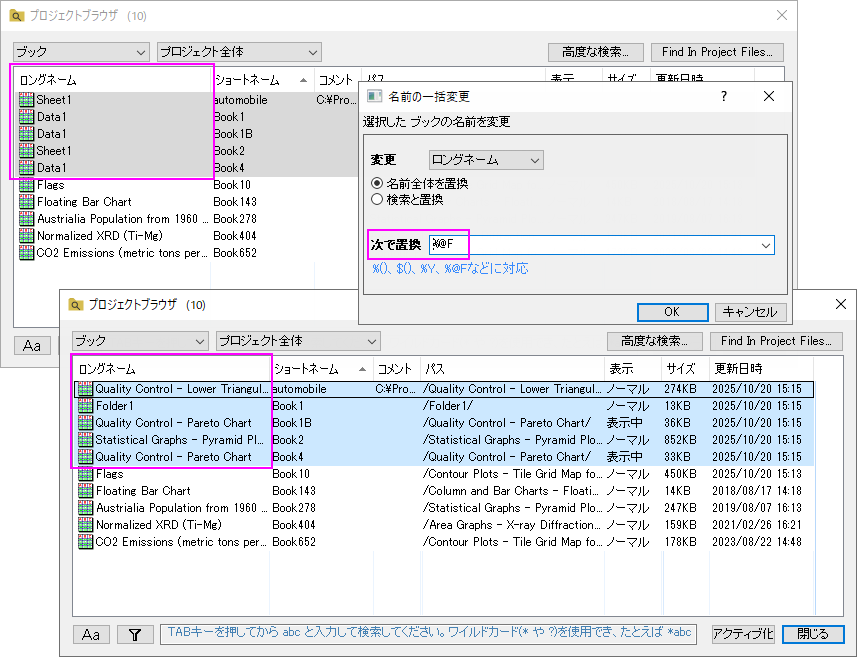Open プロジェクト全体 dropdown in back window

tap(239, 52)
